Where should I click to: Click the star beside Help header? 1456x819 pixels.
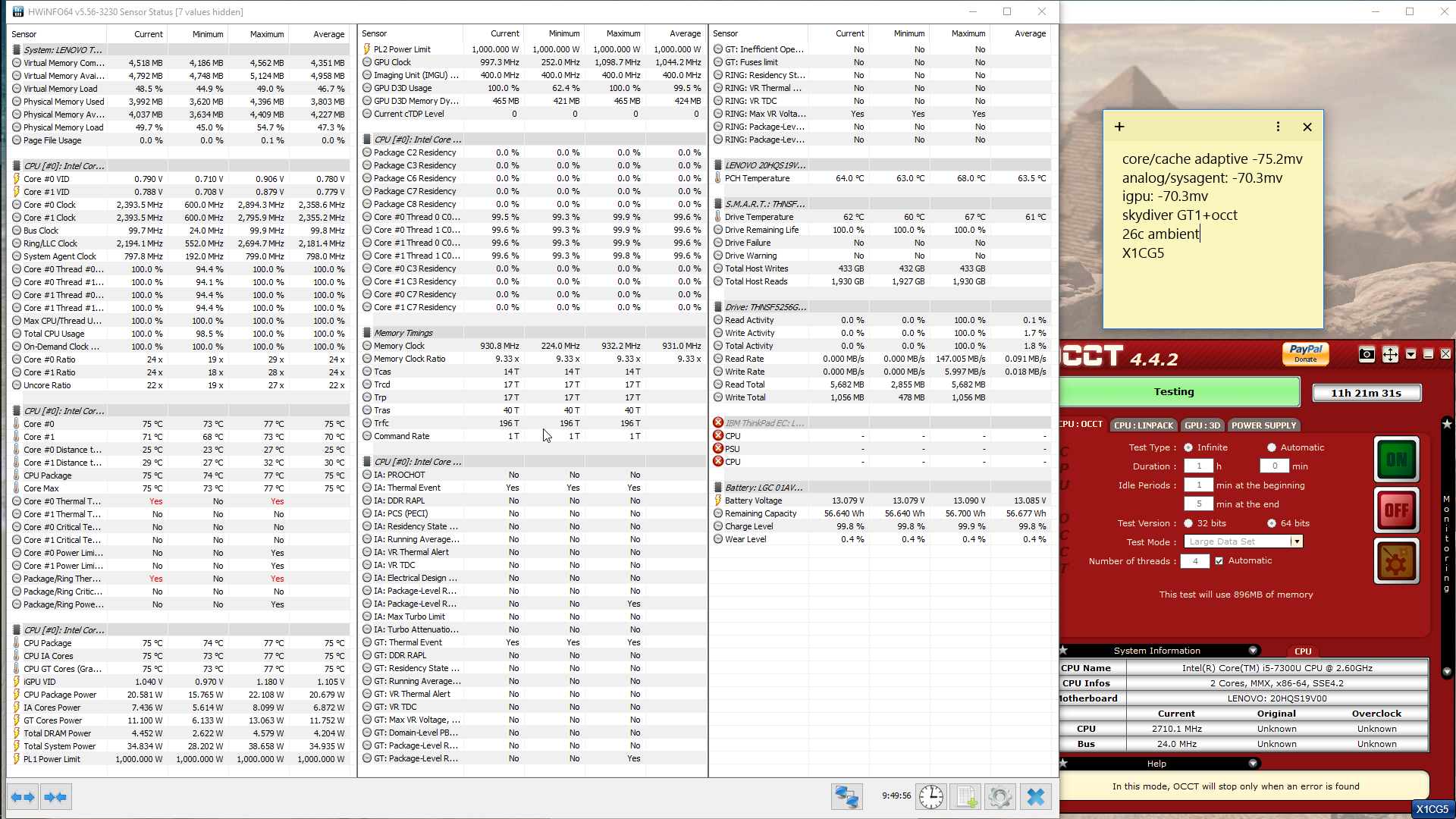point(1063,764)
